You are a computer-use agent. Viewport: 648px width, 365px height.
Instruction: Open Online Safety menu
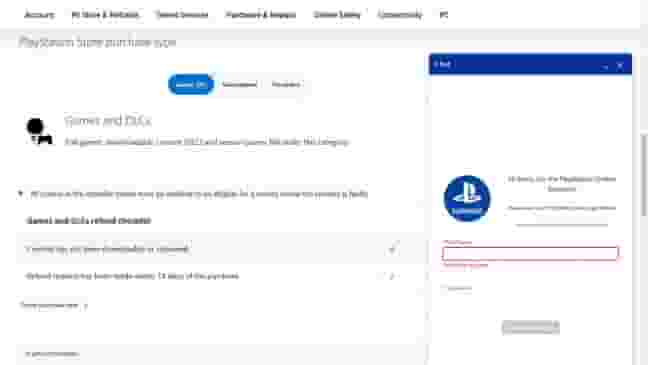pos(337,15)
